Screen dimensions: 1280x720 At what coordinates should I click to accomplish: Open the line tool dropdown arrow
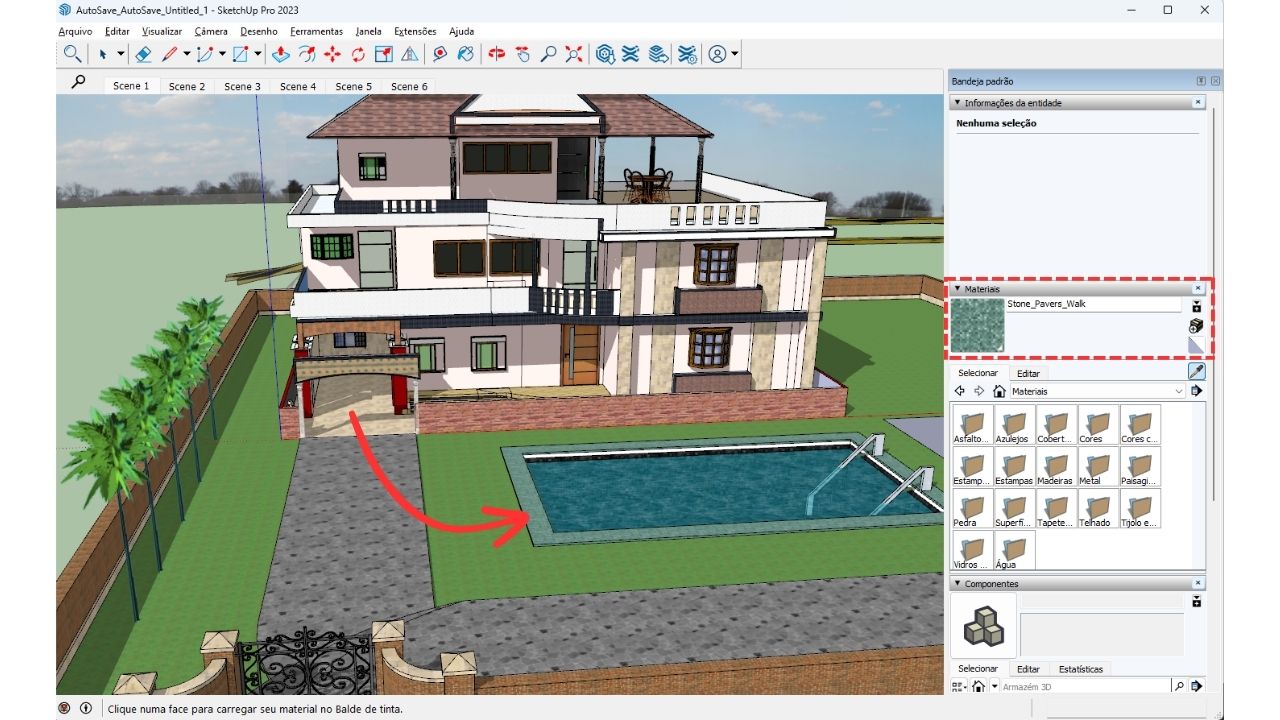(x=186, y=54)
